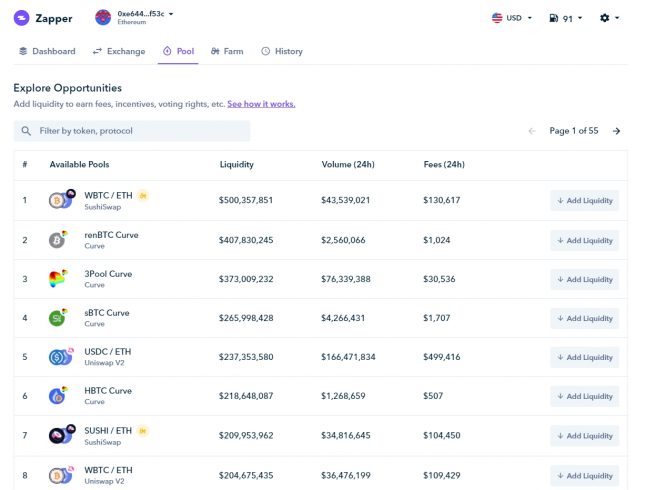Click the HBTC Curve pool icon
This screenshot has width=645, height=490.
click(58, 396)
